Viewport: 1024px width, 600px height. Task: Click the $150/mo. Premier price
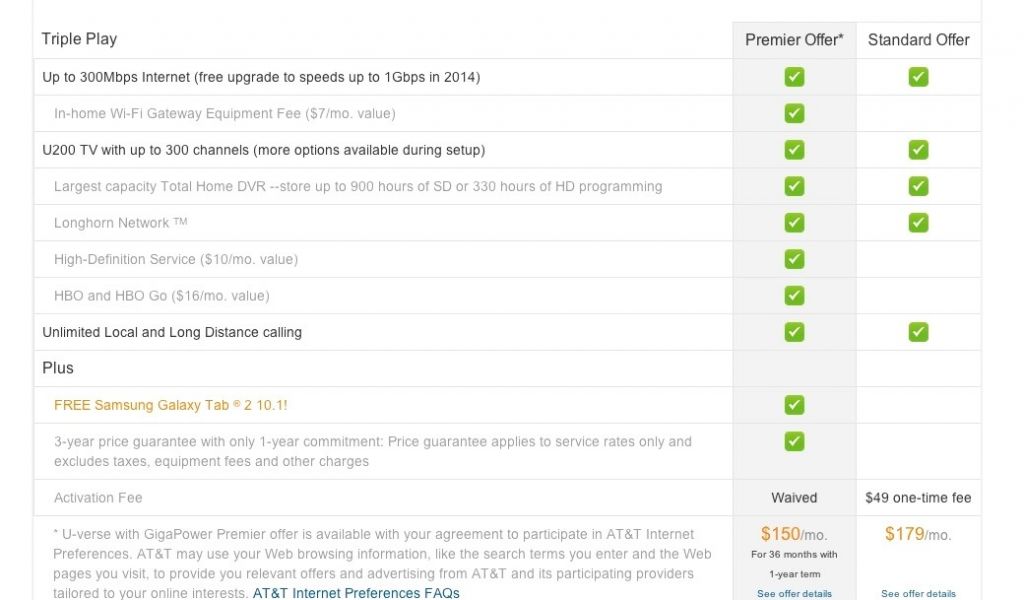(x=794, y=534)
